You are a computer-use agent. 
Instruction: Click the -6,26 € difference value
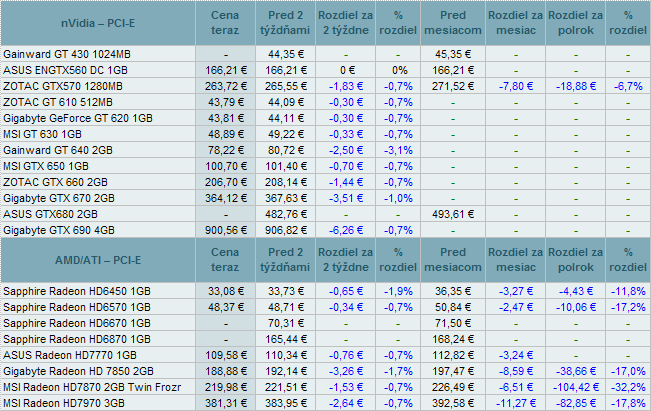point(346,230)
